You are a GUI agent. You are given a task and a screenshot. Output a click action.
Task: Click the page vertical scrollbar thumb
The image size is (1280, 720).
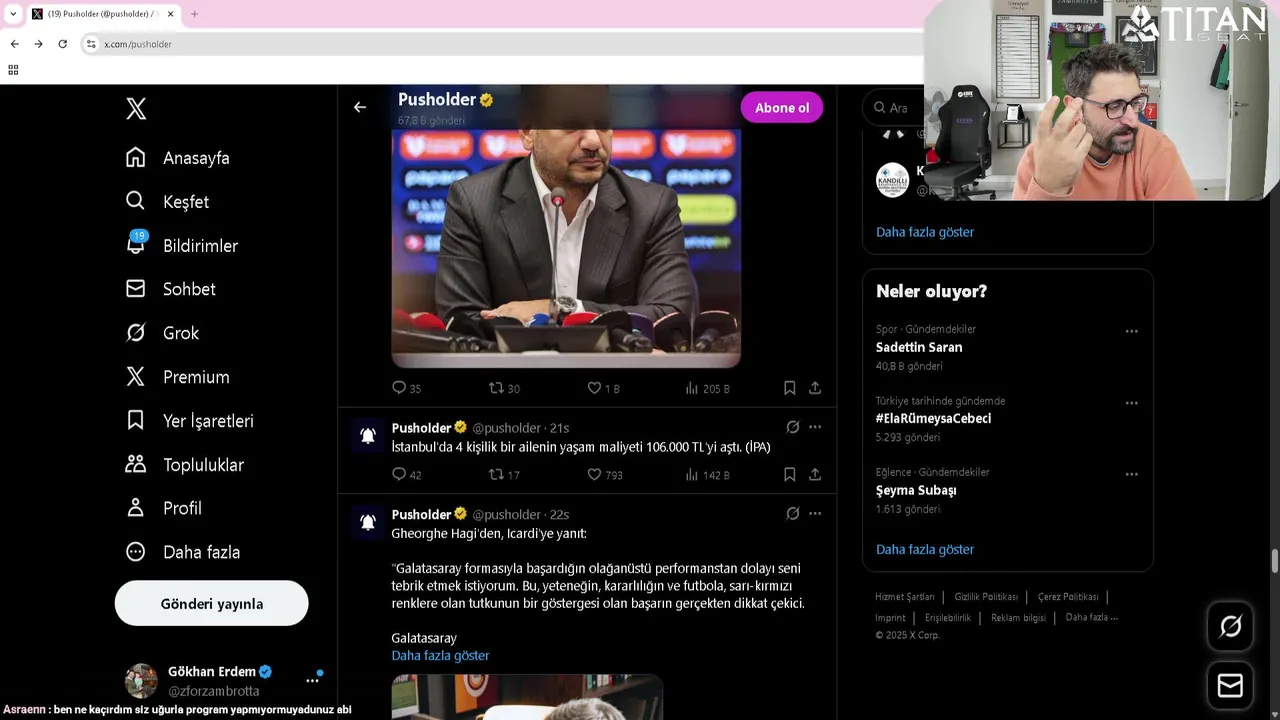1274,561
